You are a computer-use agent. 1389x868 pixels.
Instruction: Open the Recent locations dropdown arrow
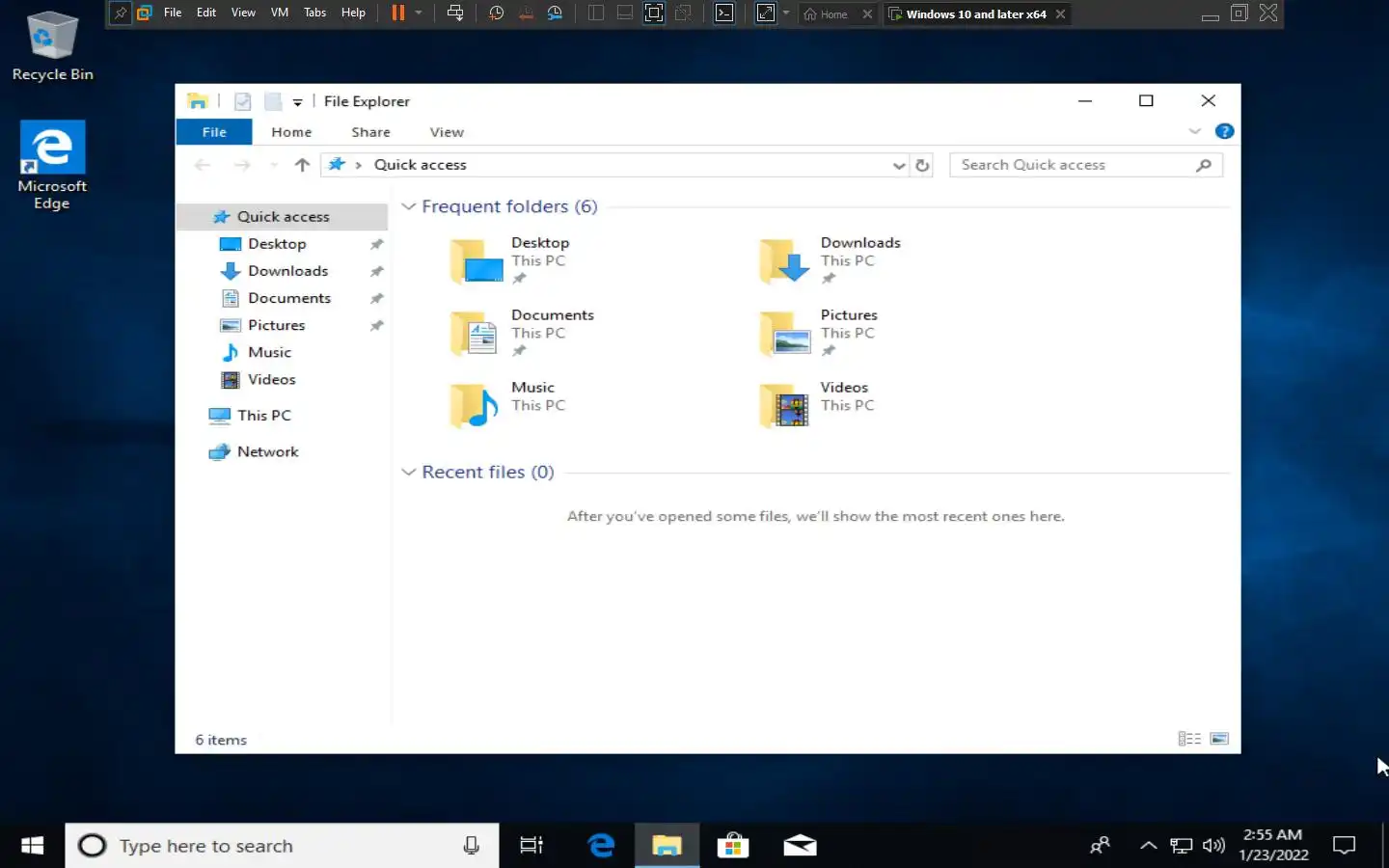coord(274,165)
